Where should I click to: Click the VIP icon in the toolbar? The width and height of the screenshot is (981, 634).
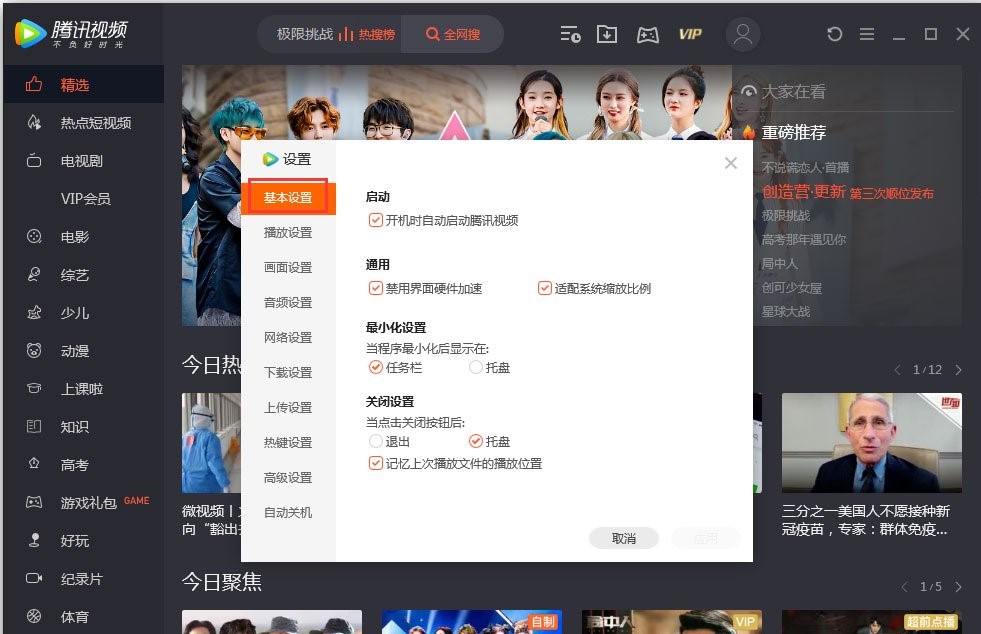pyautogui.click(x=690, y=33)
